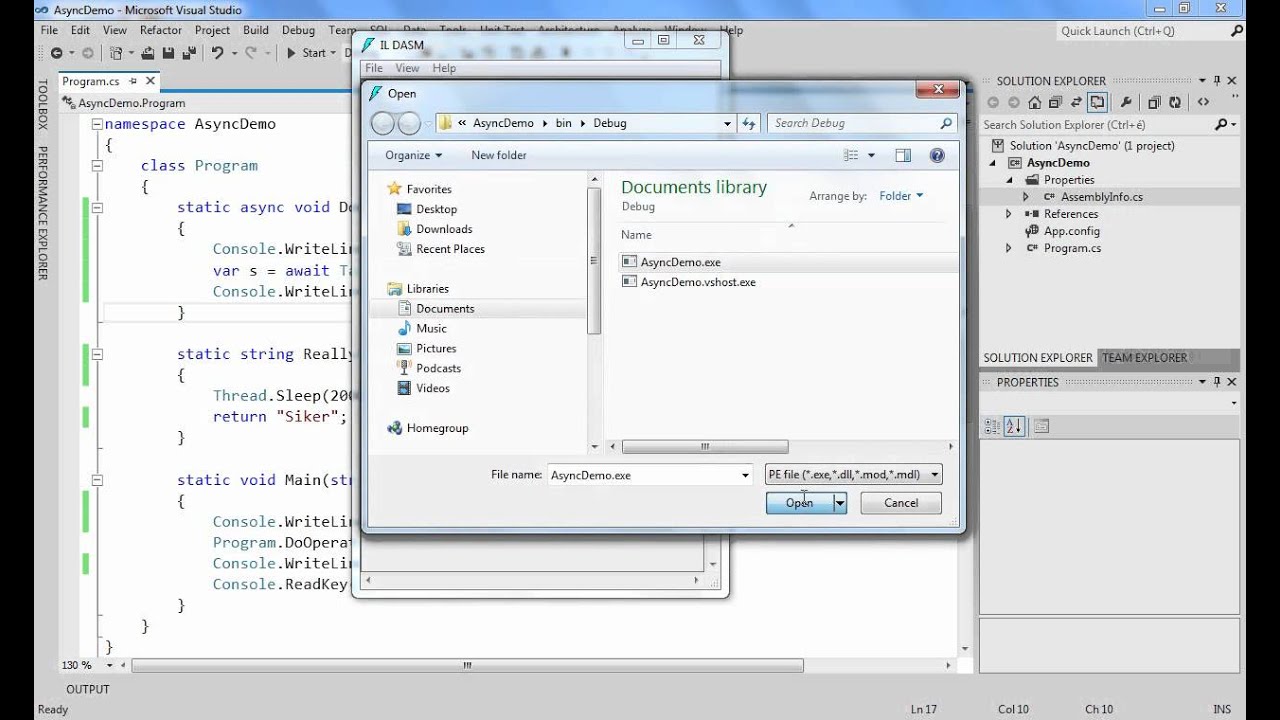
Task: Pin the Solution Explorer panel
Action: point(1217,81)
